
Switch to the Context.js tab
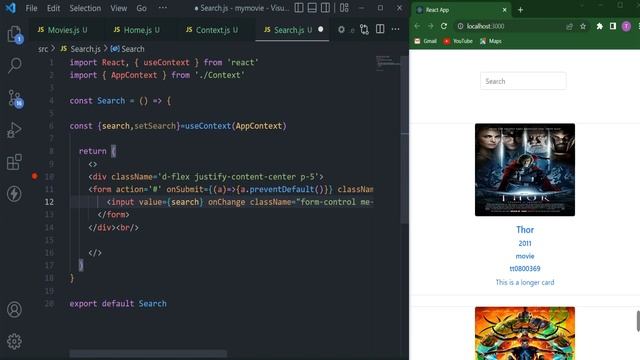click(212, 30)
